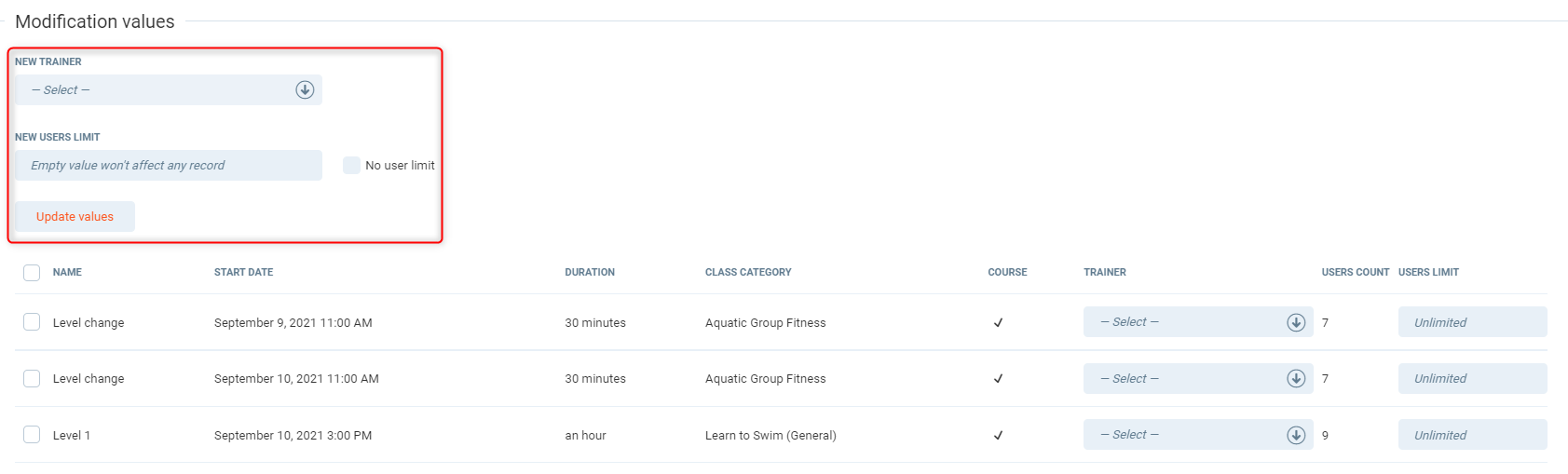Image resolution: width=1568 pixels, height=474 pixels.
Task: Select the September 9 Level change row checkbox
Action: pyautogui.click(x=32, y=322)
